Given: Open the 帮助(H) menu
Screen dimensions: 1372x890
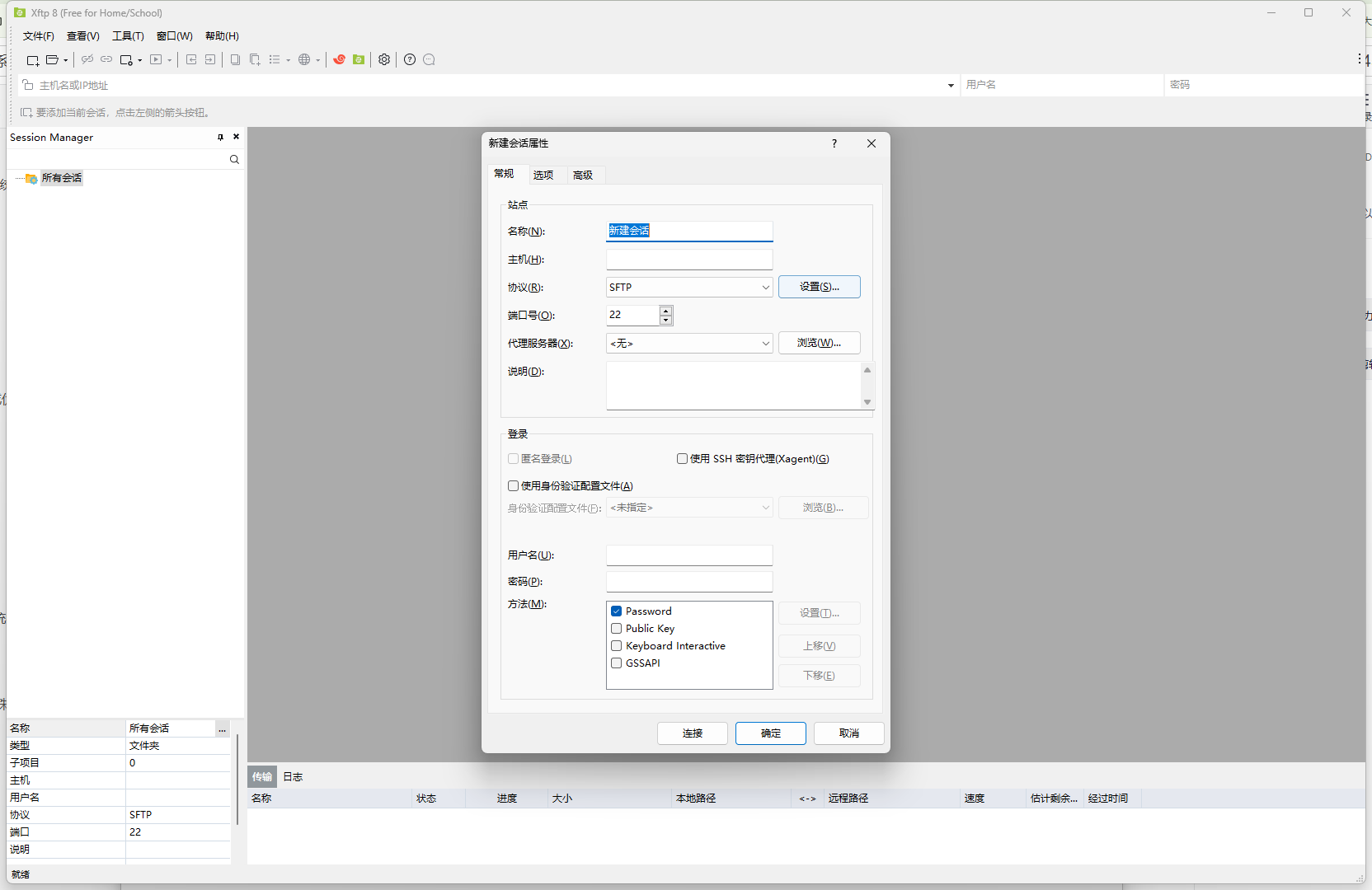Looking at the screenshot, I should [x=222, y=36].
